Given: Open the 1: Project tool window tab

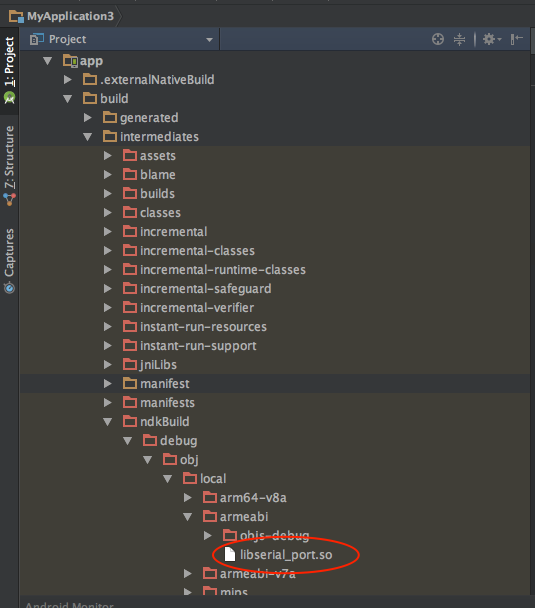Looking at the screenshot, I should tap(9, 70).
